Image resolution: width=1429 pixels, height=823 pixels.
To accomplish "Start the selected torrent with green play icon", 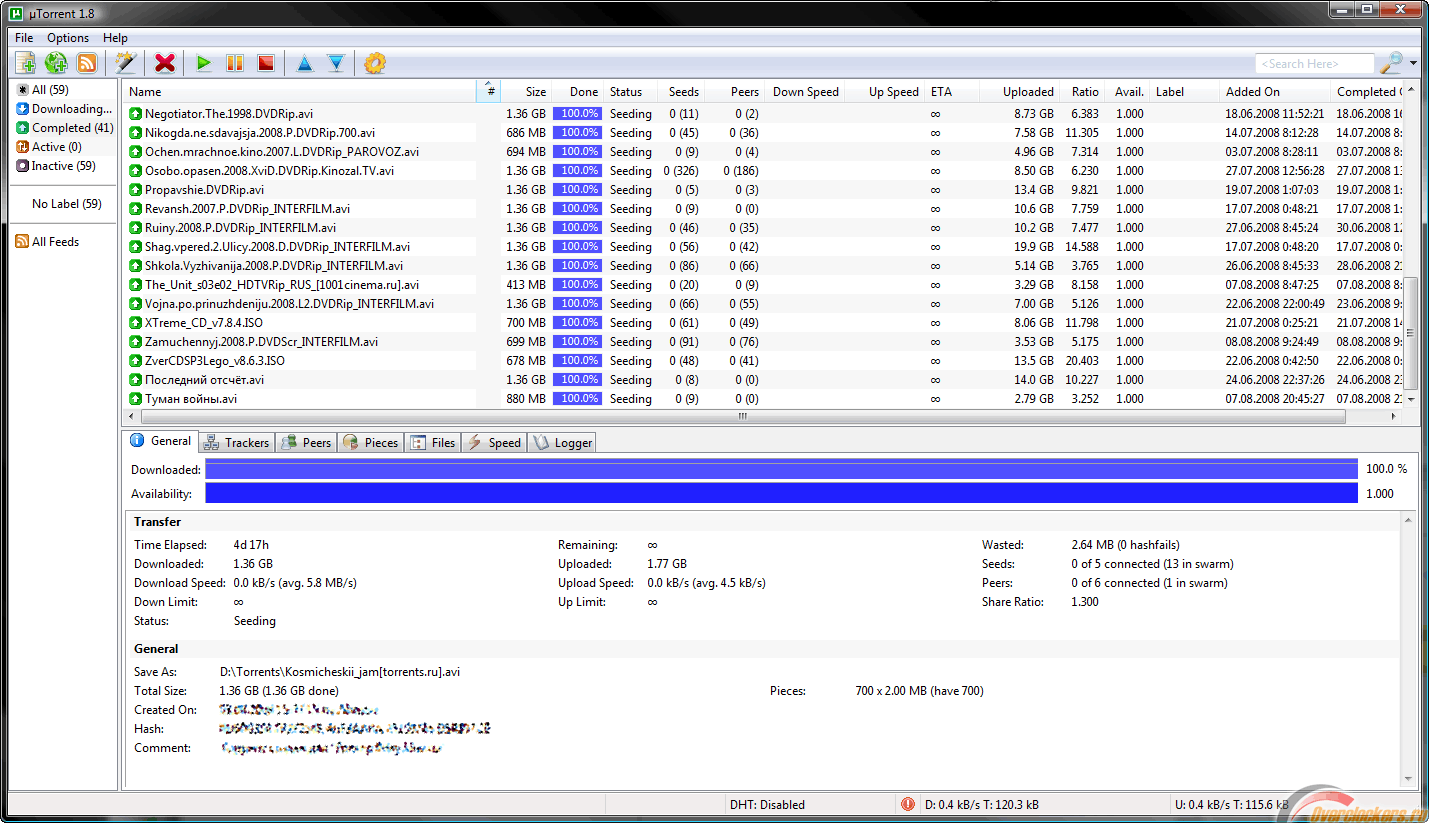I will pos(204,62).
